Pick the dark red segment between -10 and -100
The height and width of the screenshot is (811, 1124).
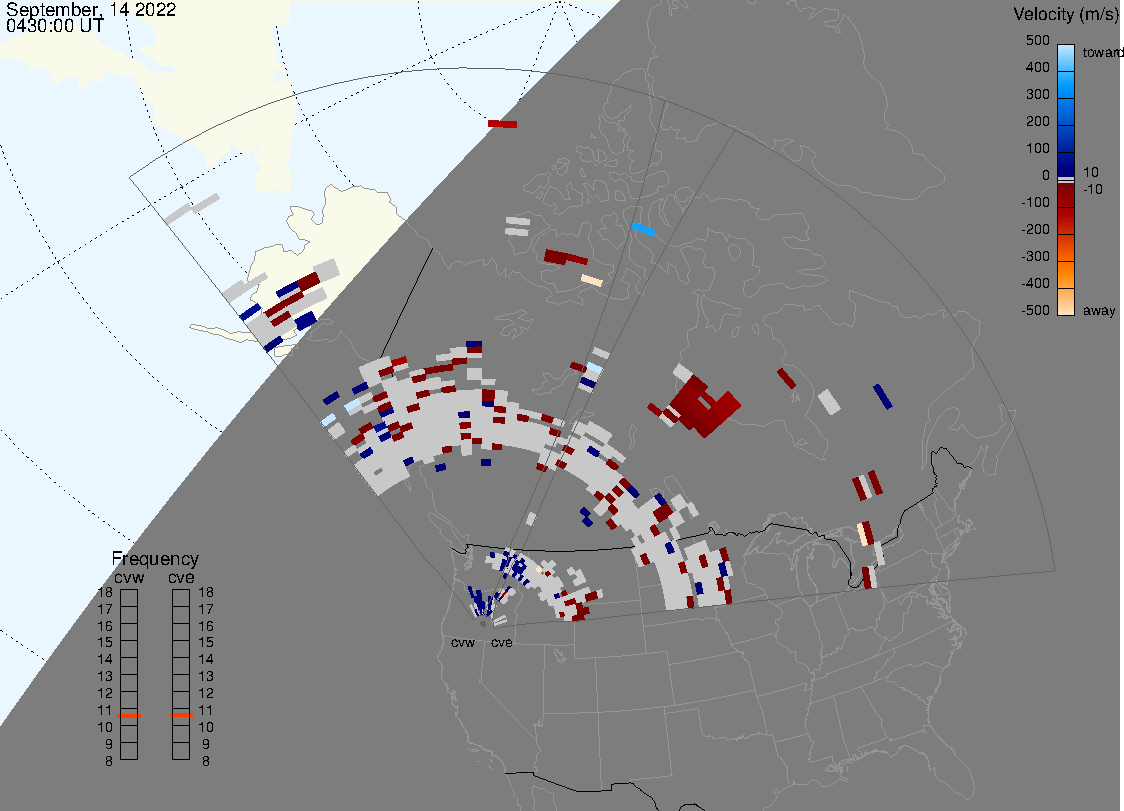point(1066,194)
